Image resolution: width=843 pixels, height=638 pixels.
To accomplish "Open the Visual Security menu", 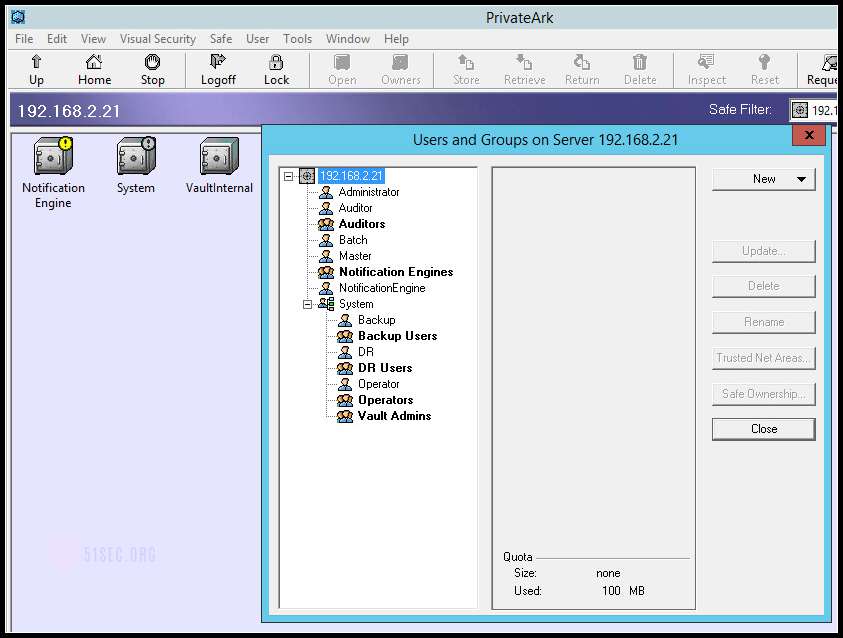I will (158, 39).
